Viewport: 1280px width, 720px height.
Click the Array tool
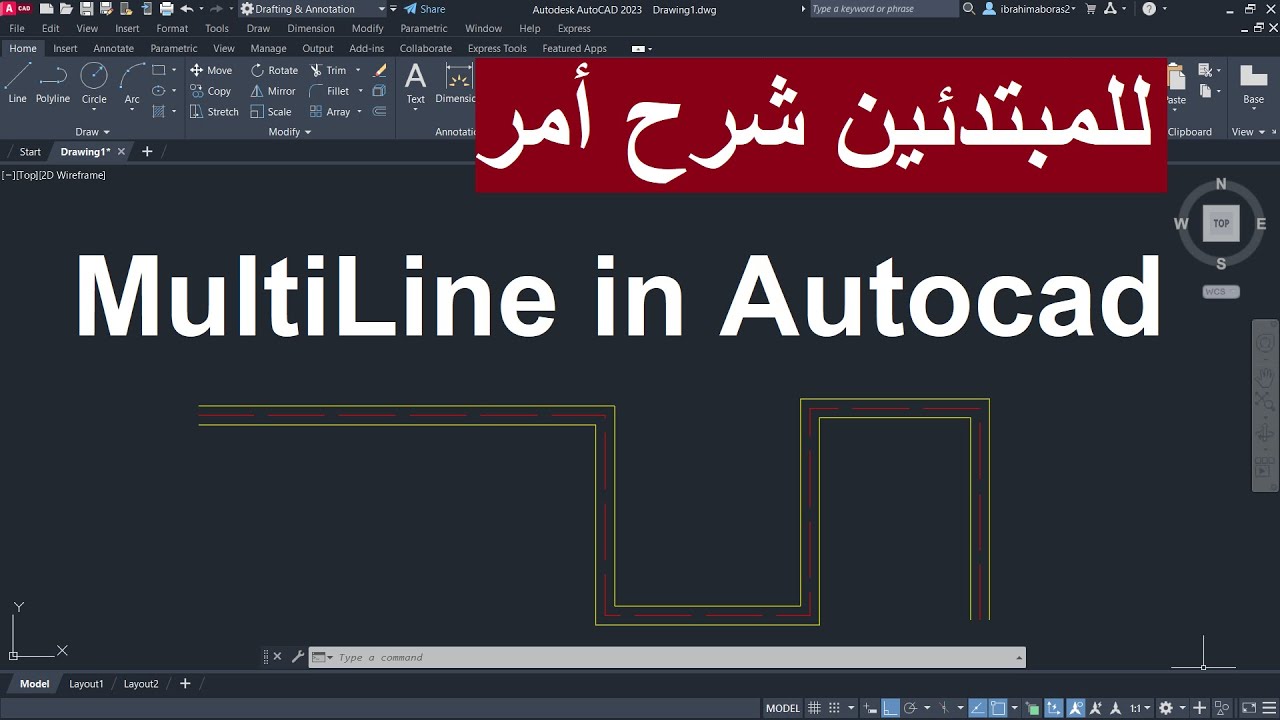[x=330, y=112]
